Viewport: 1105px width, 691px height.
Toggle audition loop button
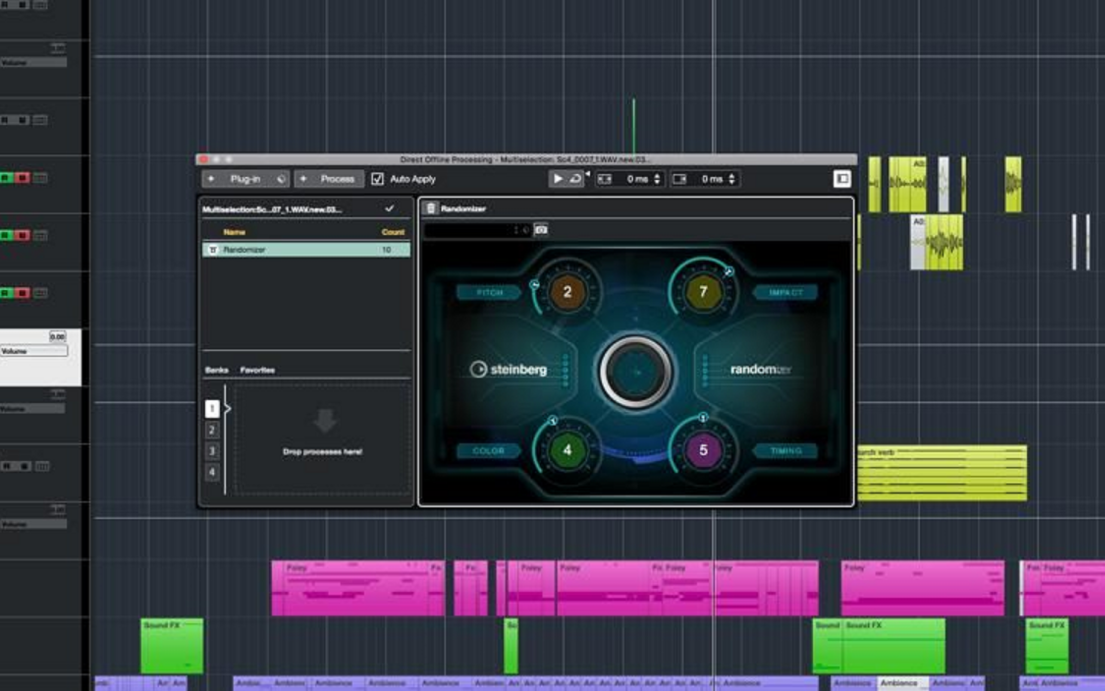[x=575, y=179]
